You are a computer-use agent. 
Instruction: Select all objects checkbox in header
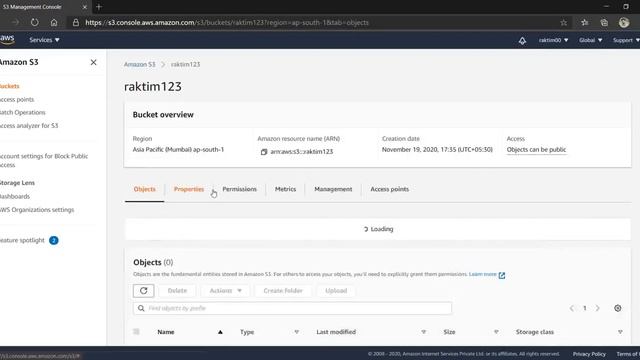click(x=136, y=332)
